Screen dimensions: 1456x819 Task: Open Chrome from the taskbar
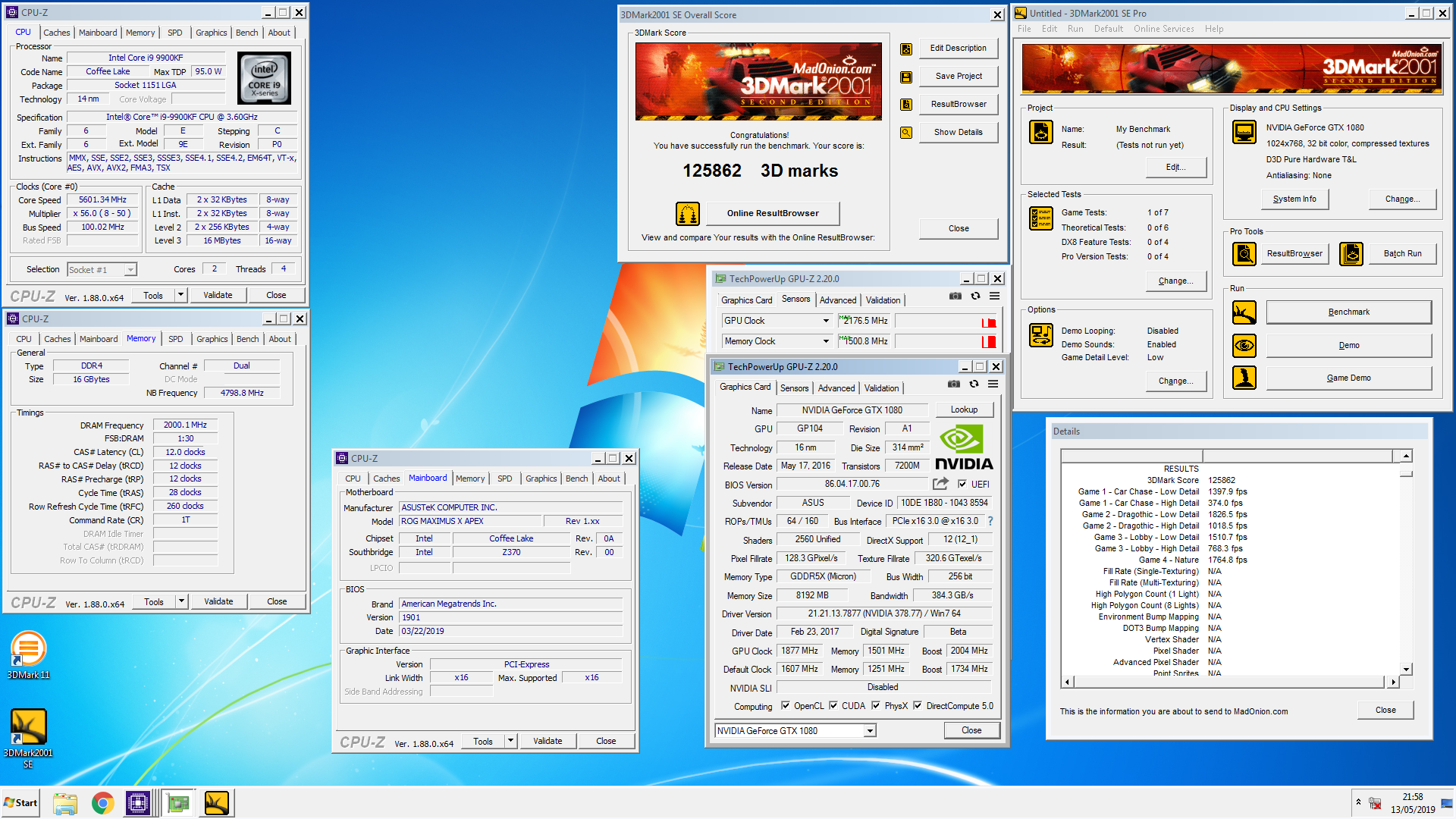(x=102, y=803)
